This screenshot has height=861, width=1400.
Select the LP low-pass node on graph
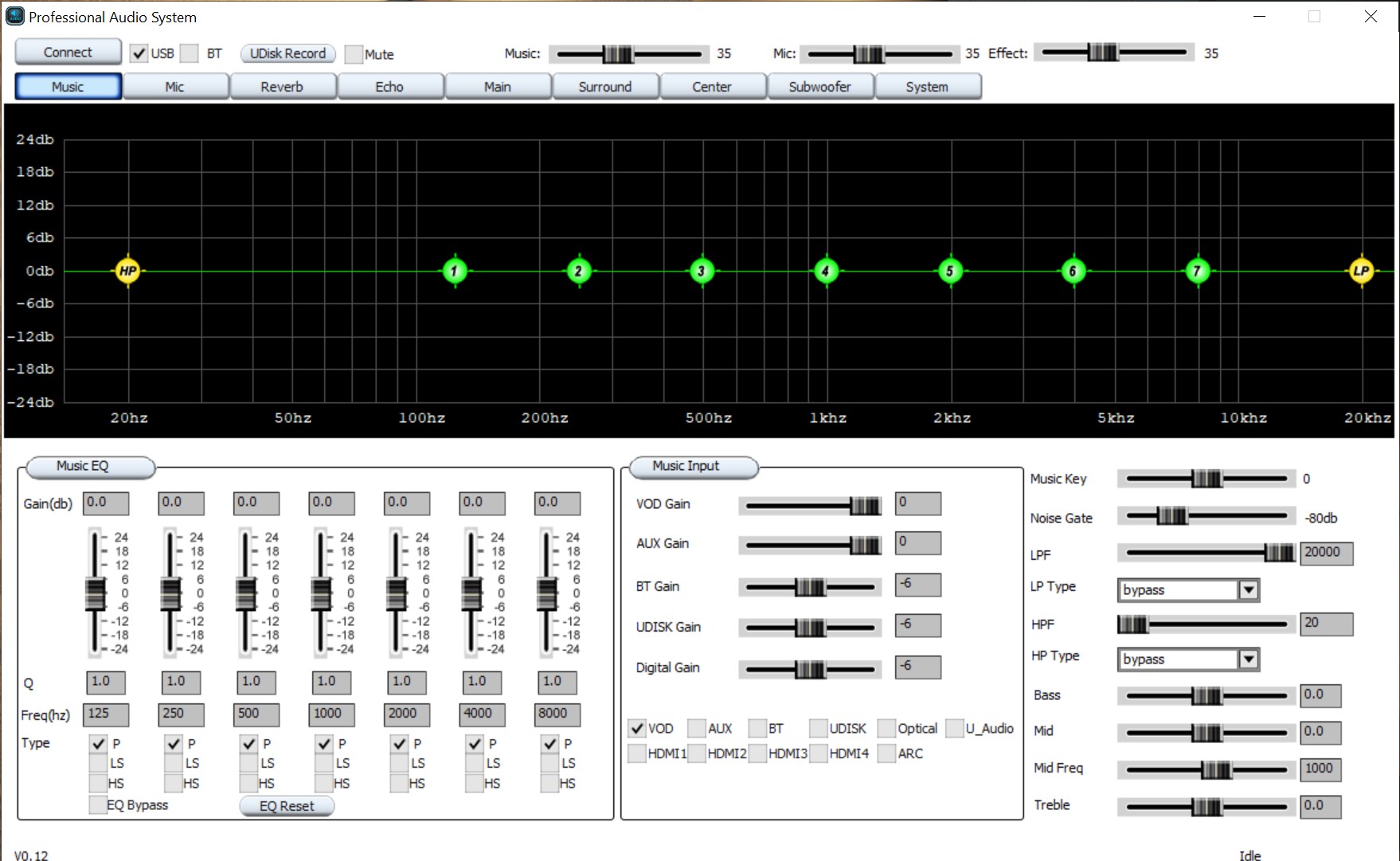[1361, 271]
